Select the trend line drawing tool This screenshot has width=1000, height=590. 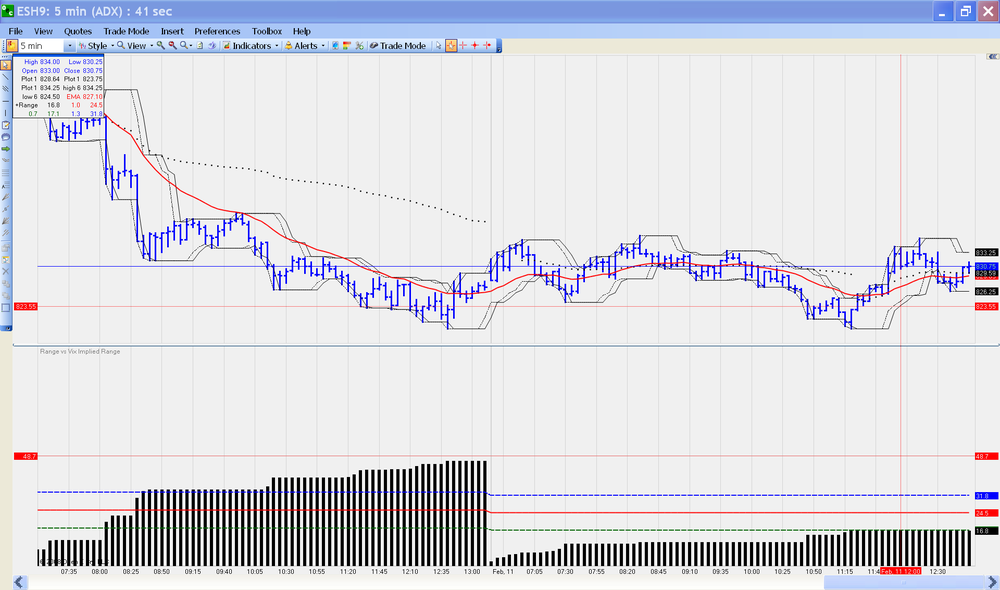[6, 77]
